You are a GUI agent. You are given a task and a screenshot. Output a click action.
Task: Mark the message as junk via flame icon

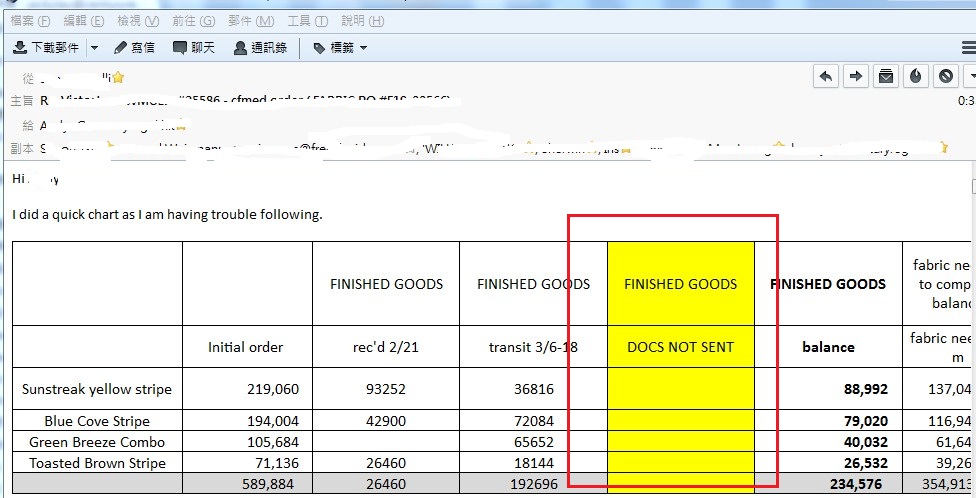click(x=916, y=76)
